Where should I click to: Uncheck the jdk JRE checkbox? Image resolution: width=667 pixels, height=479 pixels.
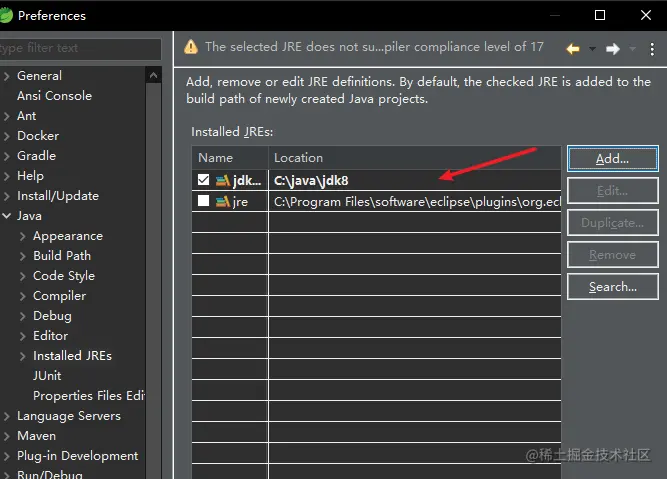click(x=203, y=180)
